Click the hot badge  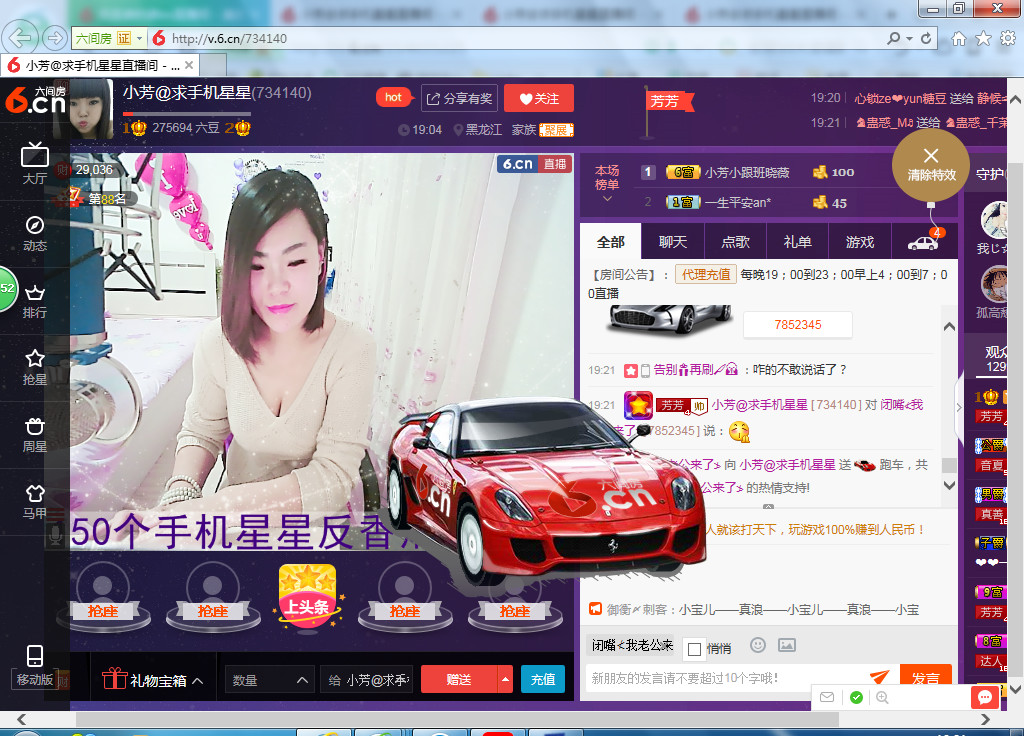click(394, 97)
